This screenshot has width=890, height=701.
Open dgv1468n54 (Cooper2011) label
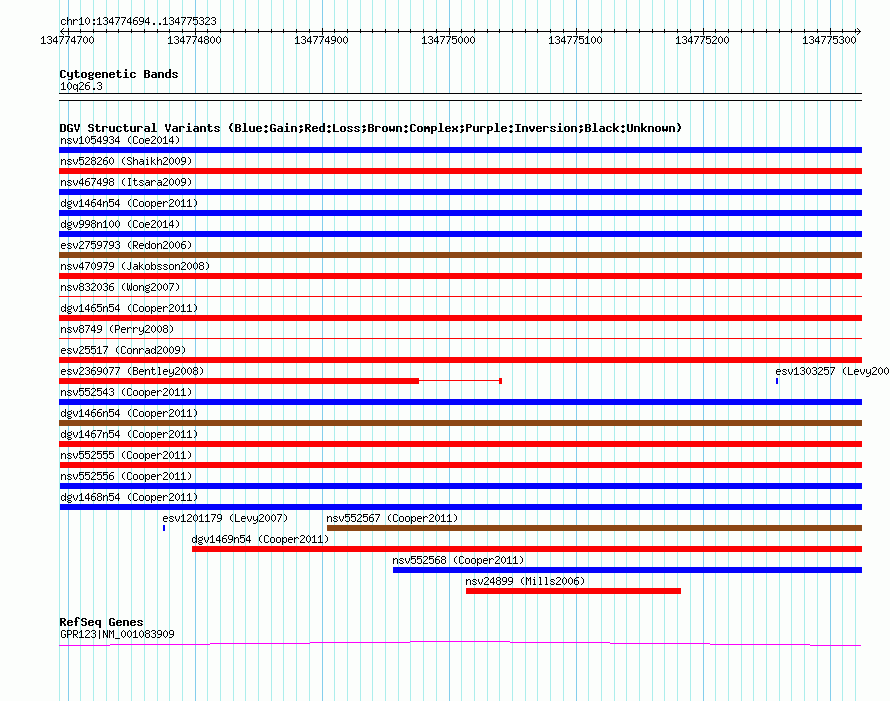(x=129, y=497)
